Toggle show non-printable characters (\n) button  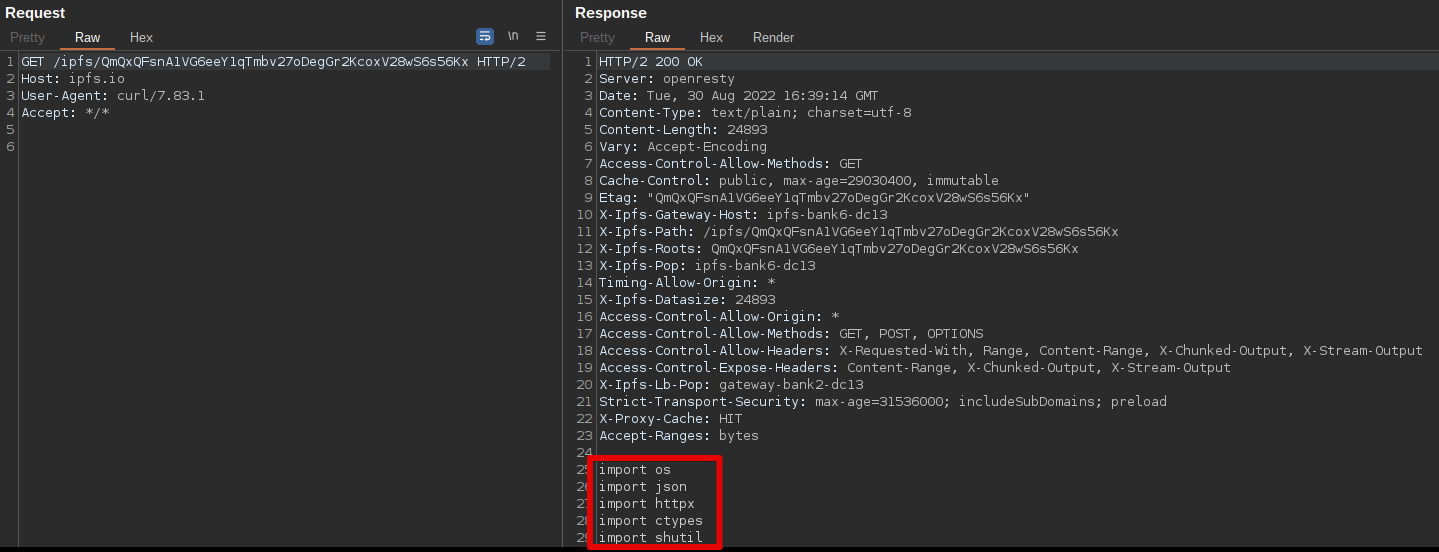[513, 37]
